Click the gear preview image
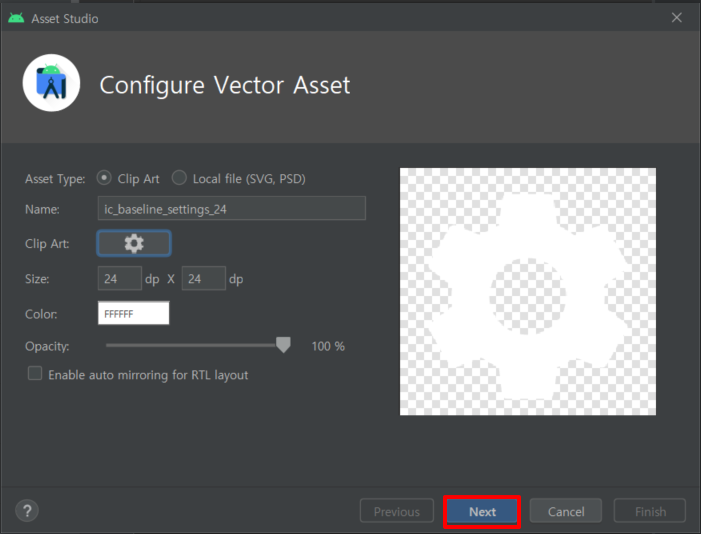 click(528, 292)
